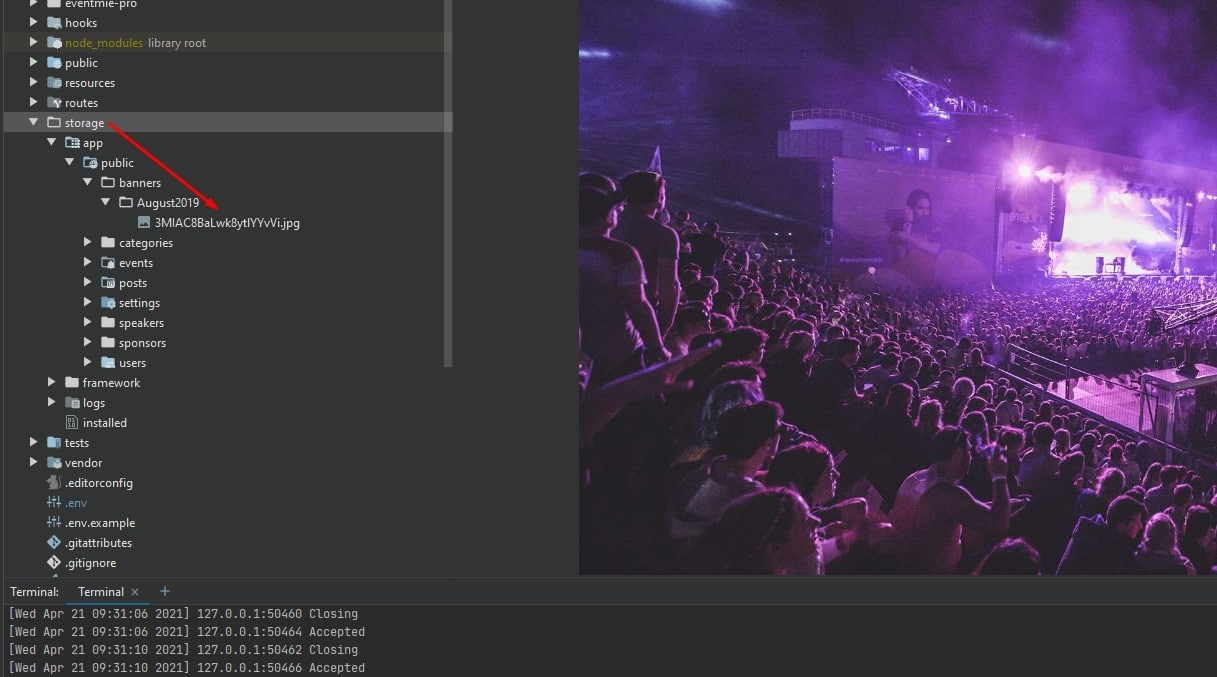Select the storage folder label
This screenshot has width=1217, height=677.
click(84, 123)
